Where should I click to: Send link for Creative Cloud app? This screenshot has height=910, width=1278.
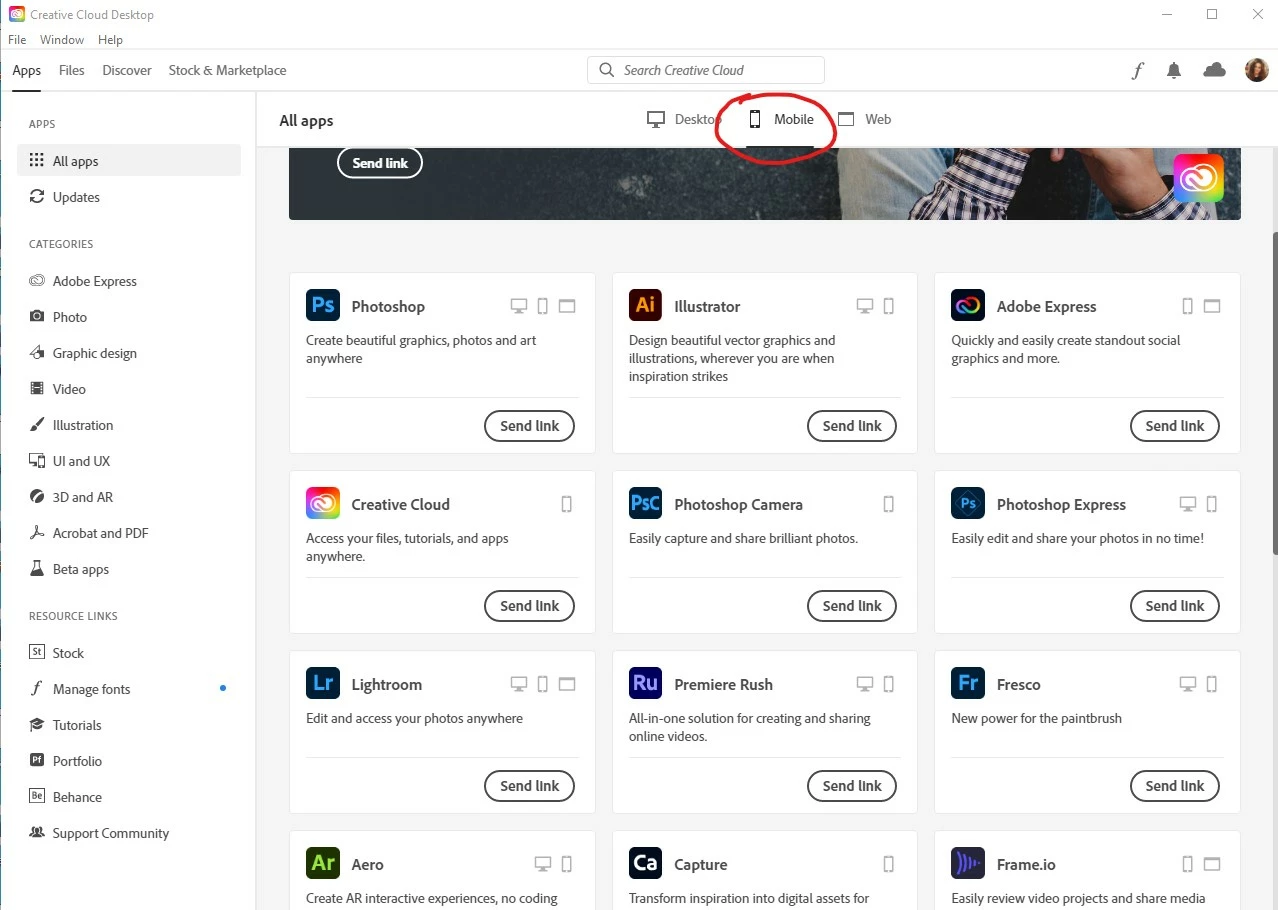pos(530,606)
